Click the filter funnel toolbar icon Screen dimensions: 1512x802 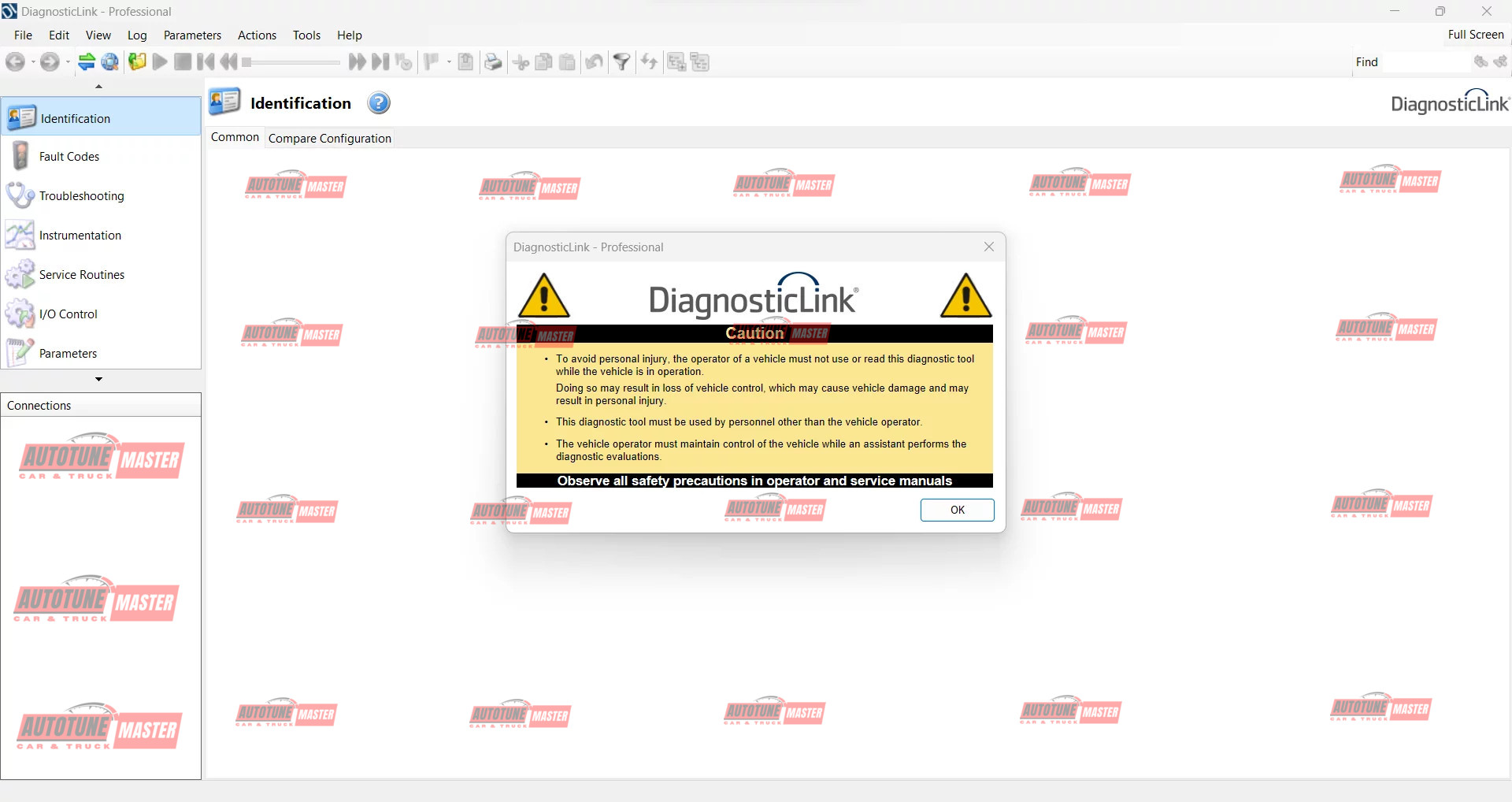click(621, 62)
